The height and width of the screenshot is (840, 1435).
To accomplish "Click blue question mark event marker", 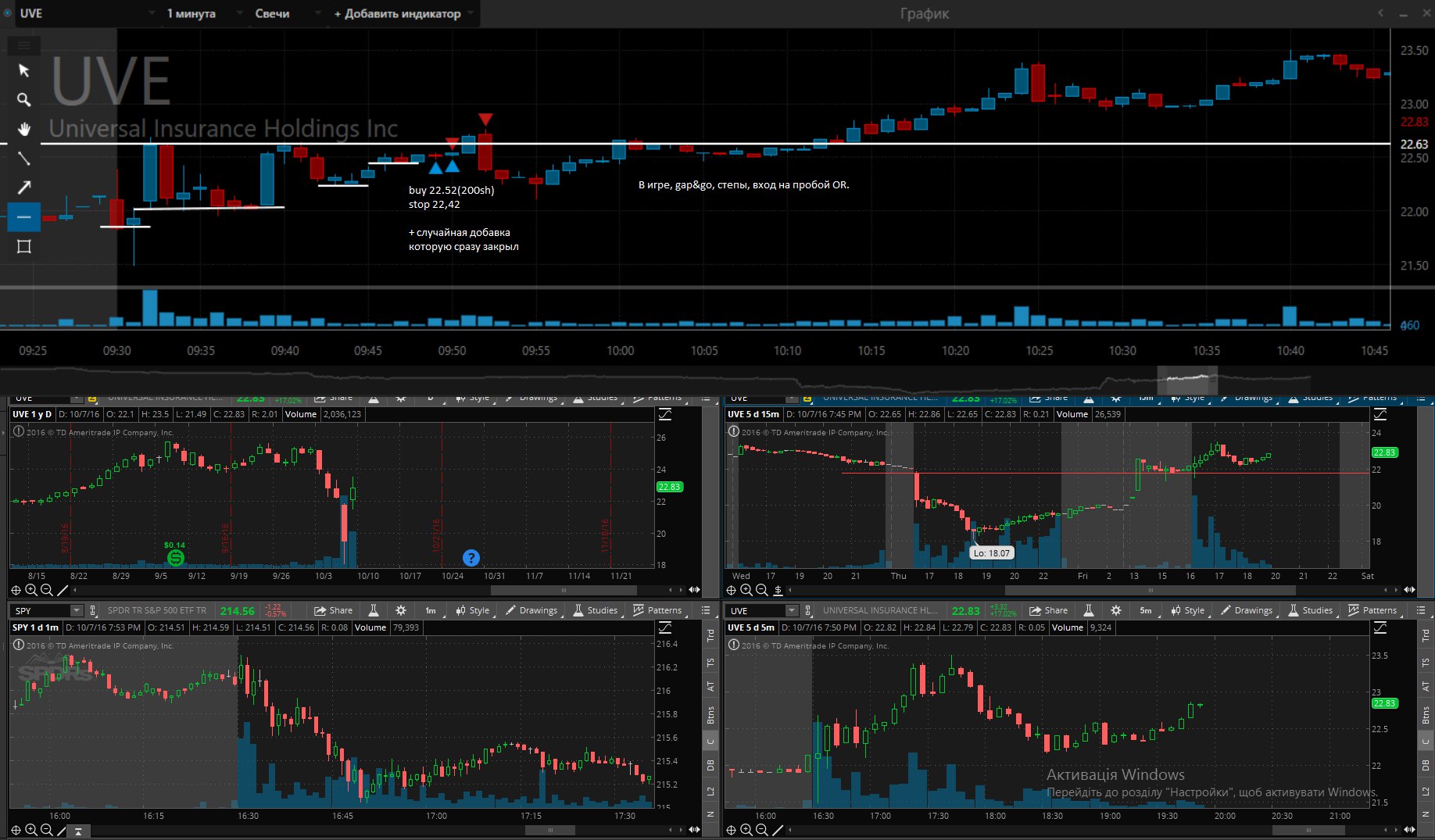I will [x=471, y=557].
